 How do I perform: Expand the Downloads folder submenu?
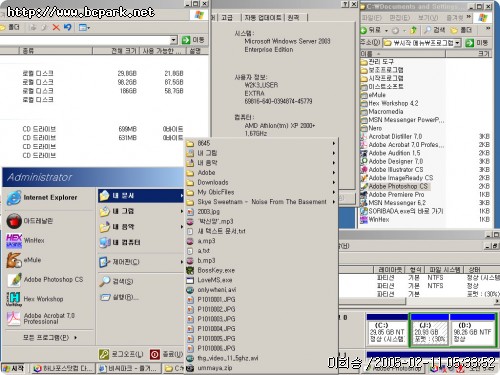tap(260, 182)
